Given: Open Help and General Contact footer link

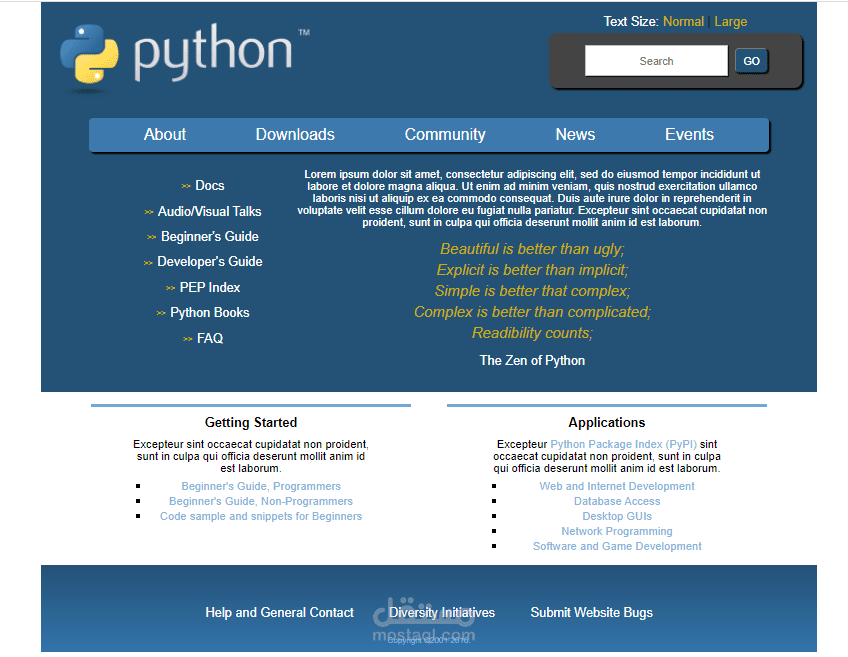Looking at the screenshot, I should coord(279,613).
